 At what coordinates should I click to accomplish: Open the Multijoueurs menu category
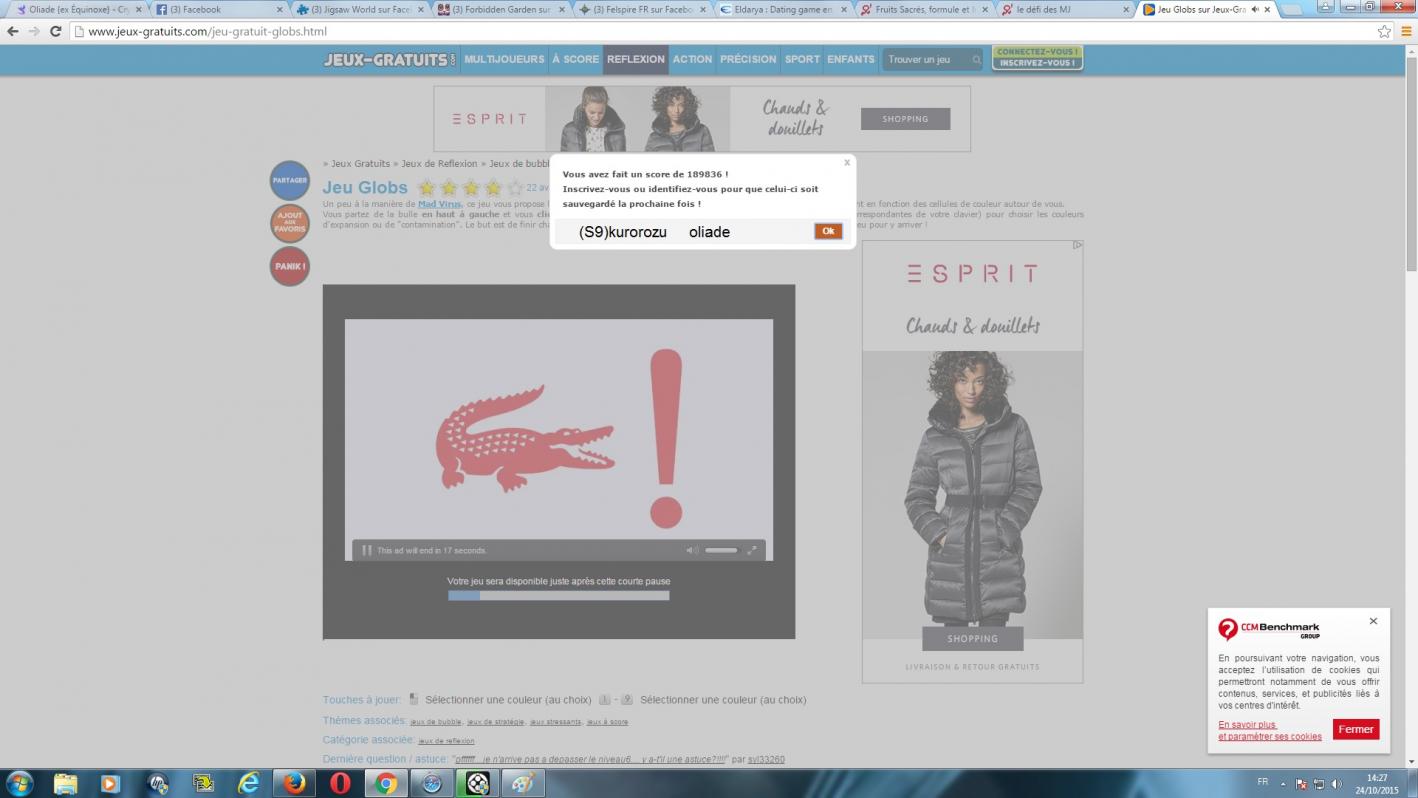(504, 59)
